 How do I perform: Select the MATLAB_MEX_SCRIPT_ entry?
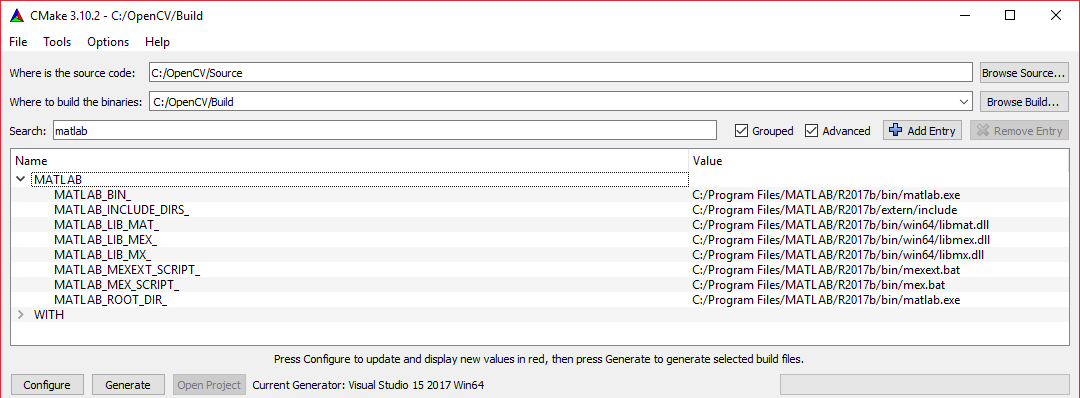click(116, 285)
